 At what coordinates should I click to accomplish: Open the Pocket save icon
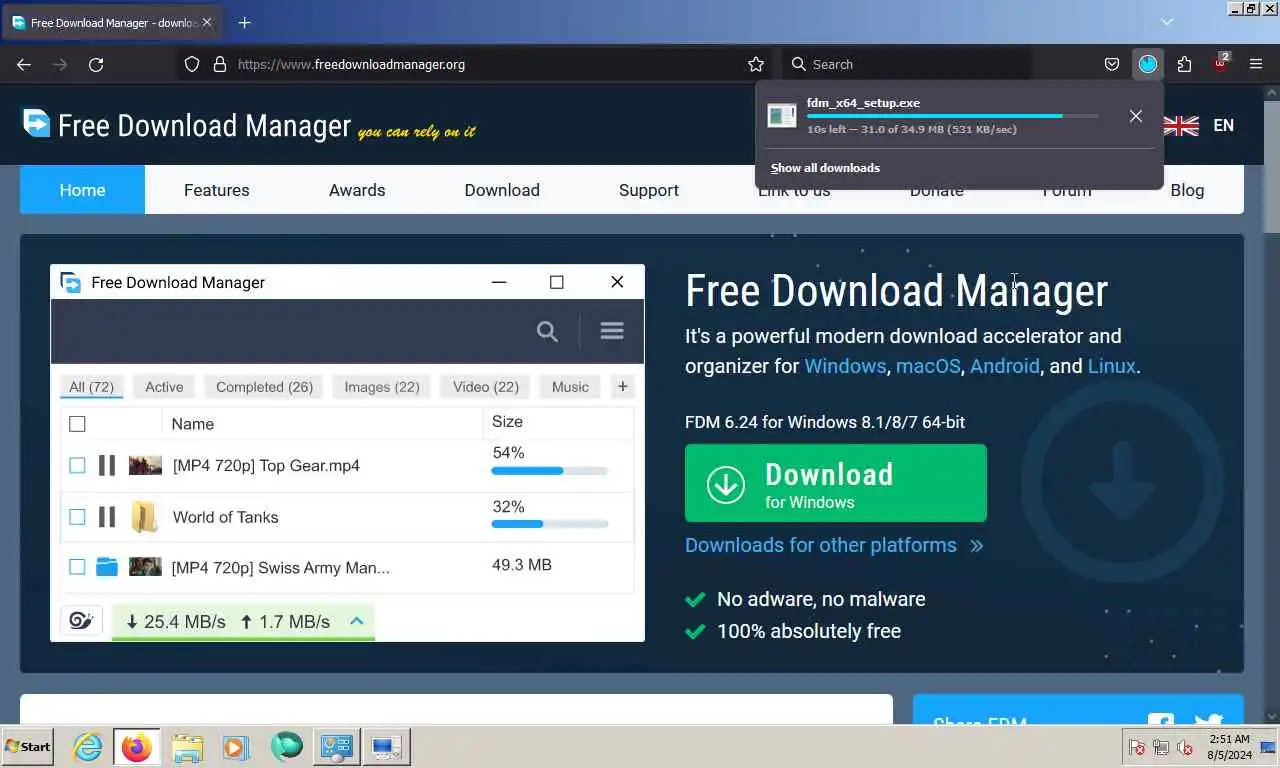coord(1112,64)
